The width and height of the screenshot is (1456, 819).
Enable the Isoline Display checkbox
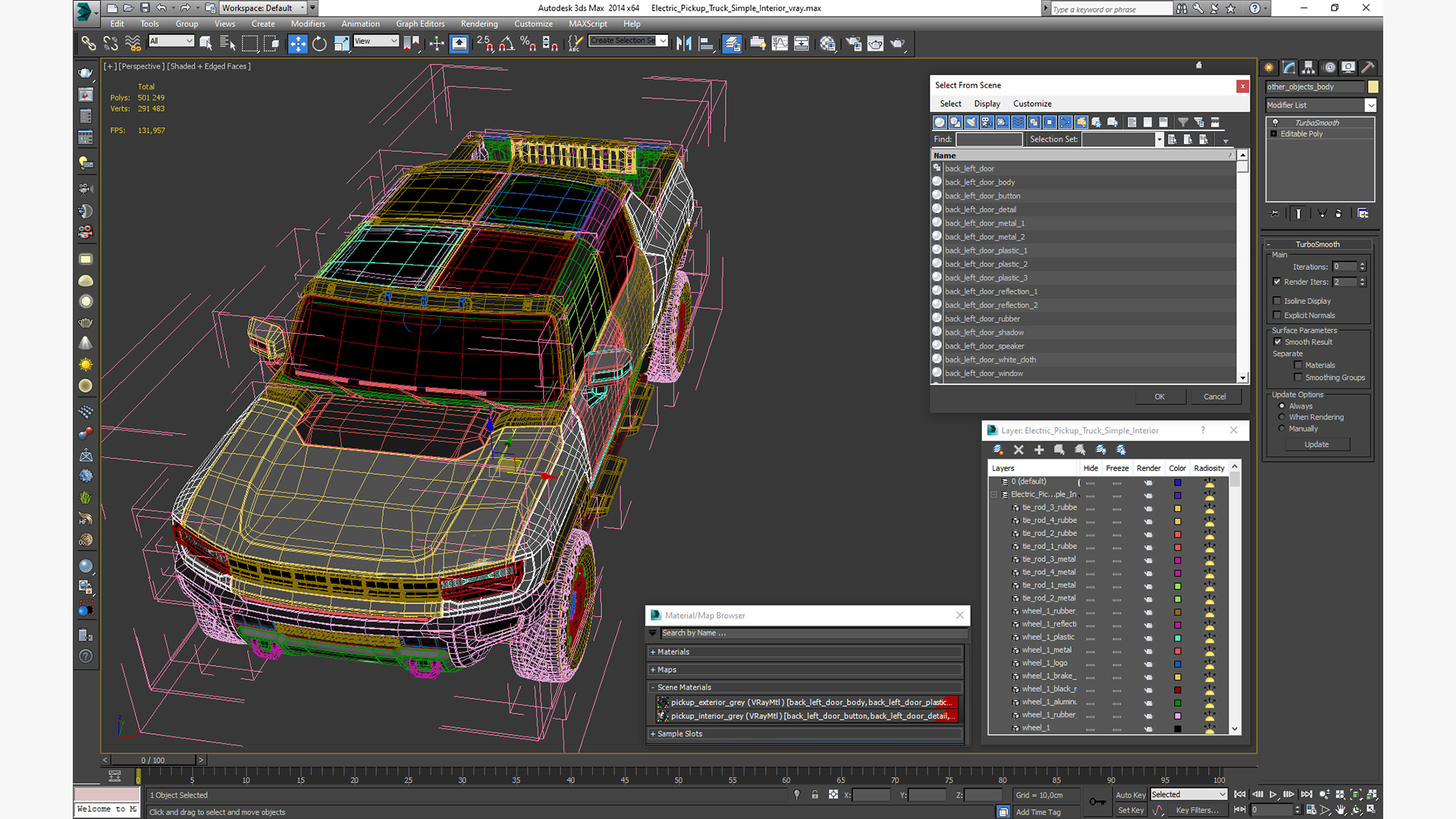(x=1277, y=301)
